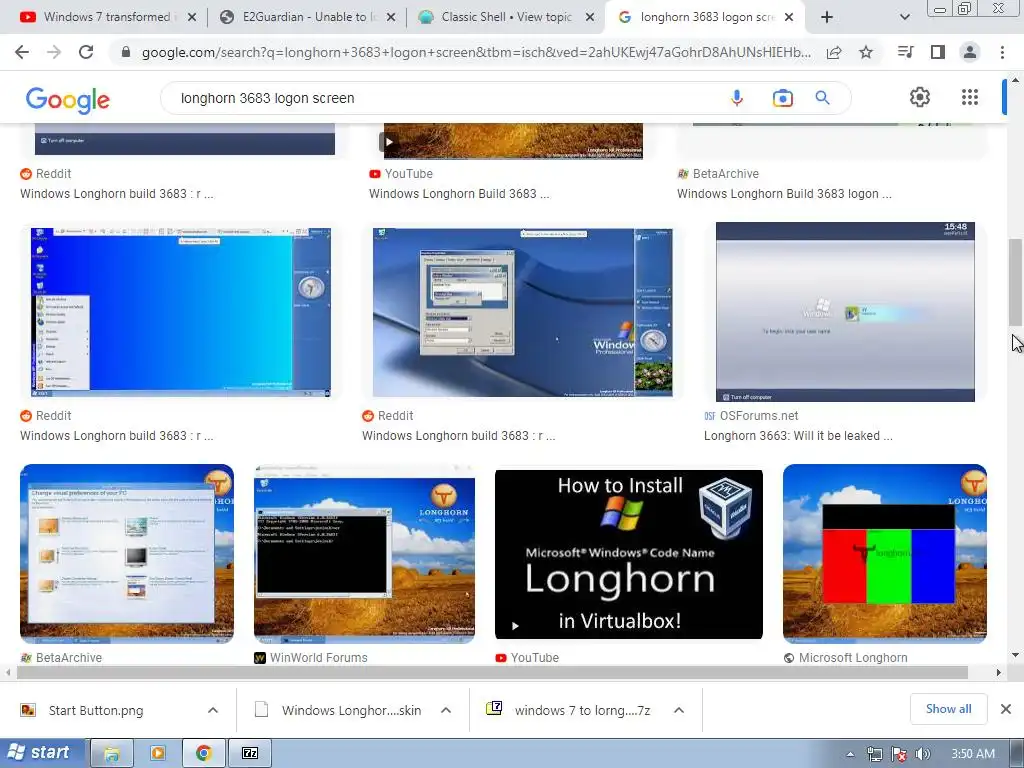View site information via the lock icon
1024x768 pixels.
tap(126, 52)
